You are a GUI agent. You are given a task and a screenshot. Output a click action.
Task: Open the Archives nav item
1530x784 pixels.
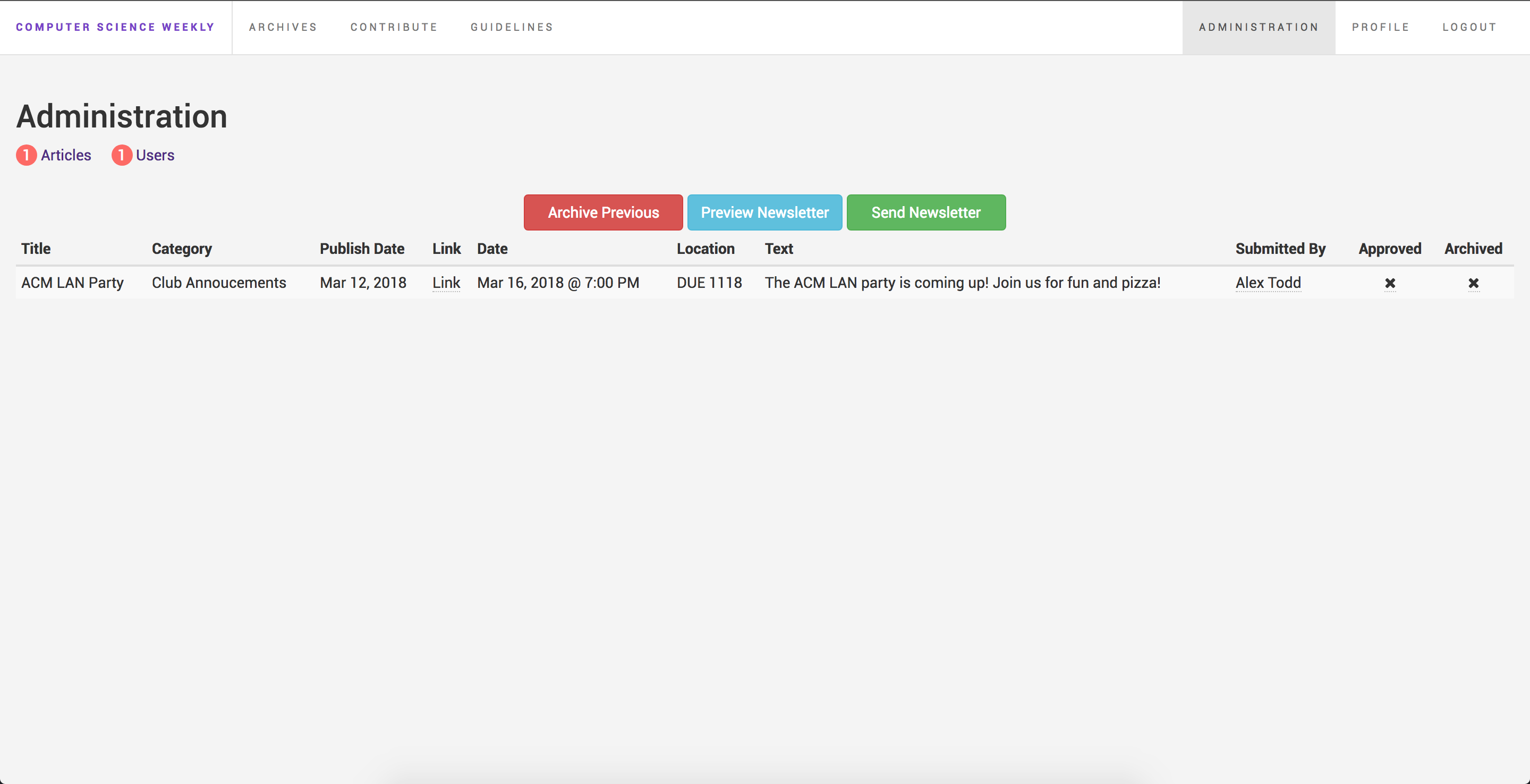[x=283, y=27]
